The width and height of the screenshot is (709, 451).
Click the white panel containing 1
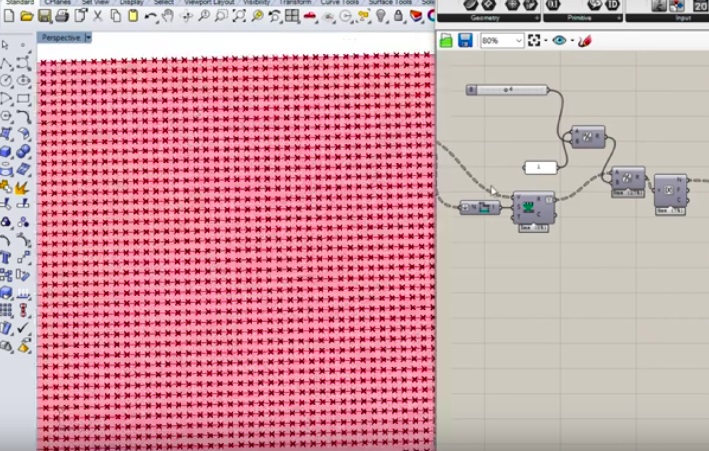pyautogui.click(x=541, y=167)
